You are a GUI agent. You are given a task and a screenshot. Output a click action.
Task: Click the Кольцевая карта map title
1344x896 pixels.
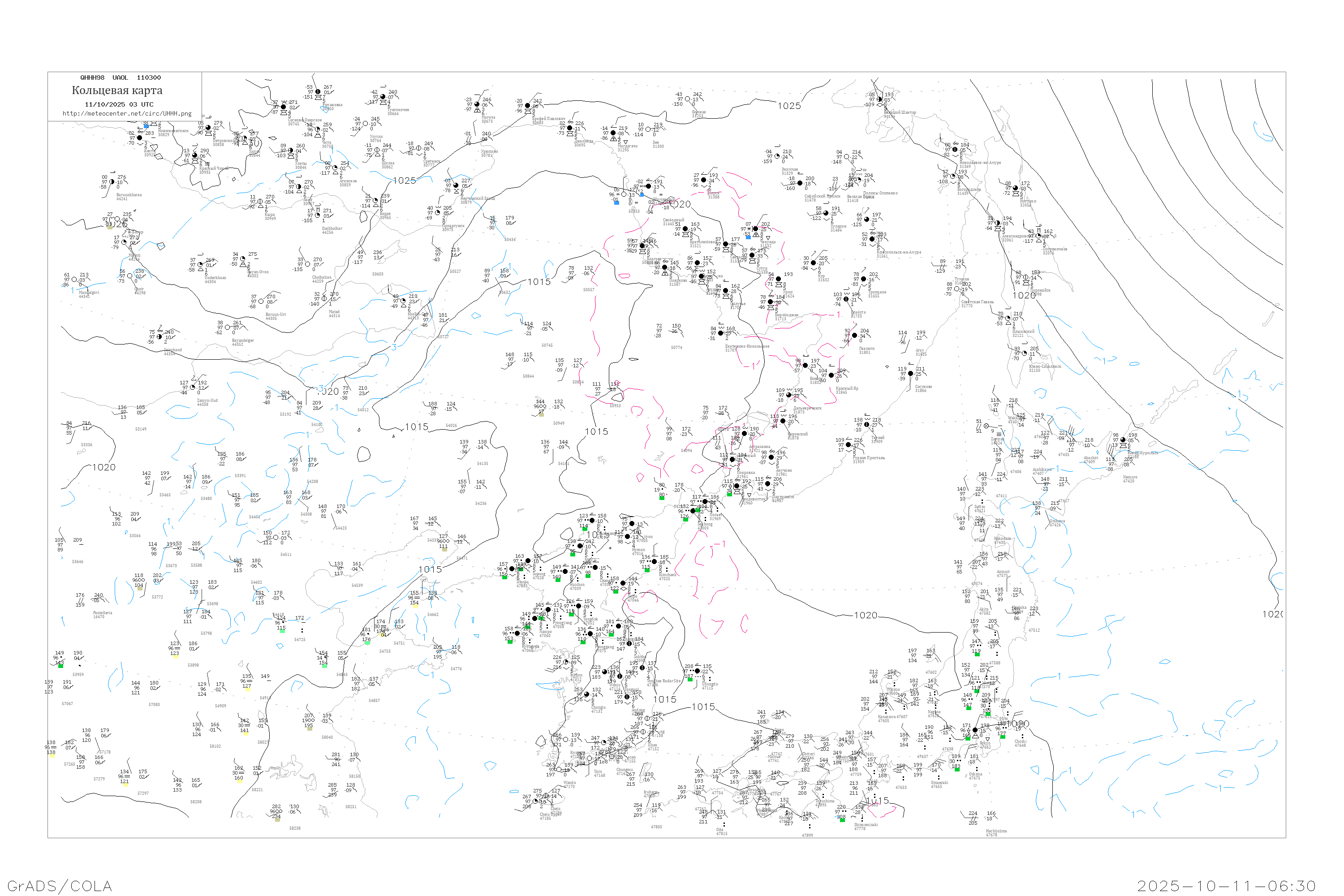pos(117,90)
